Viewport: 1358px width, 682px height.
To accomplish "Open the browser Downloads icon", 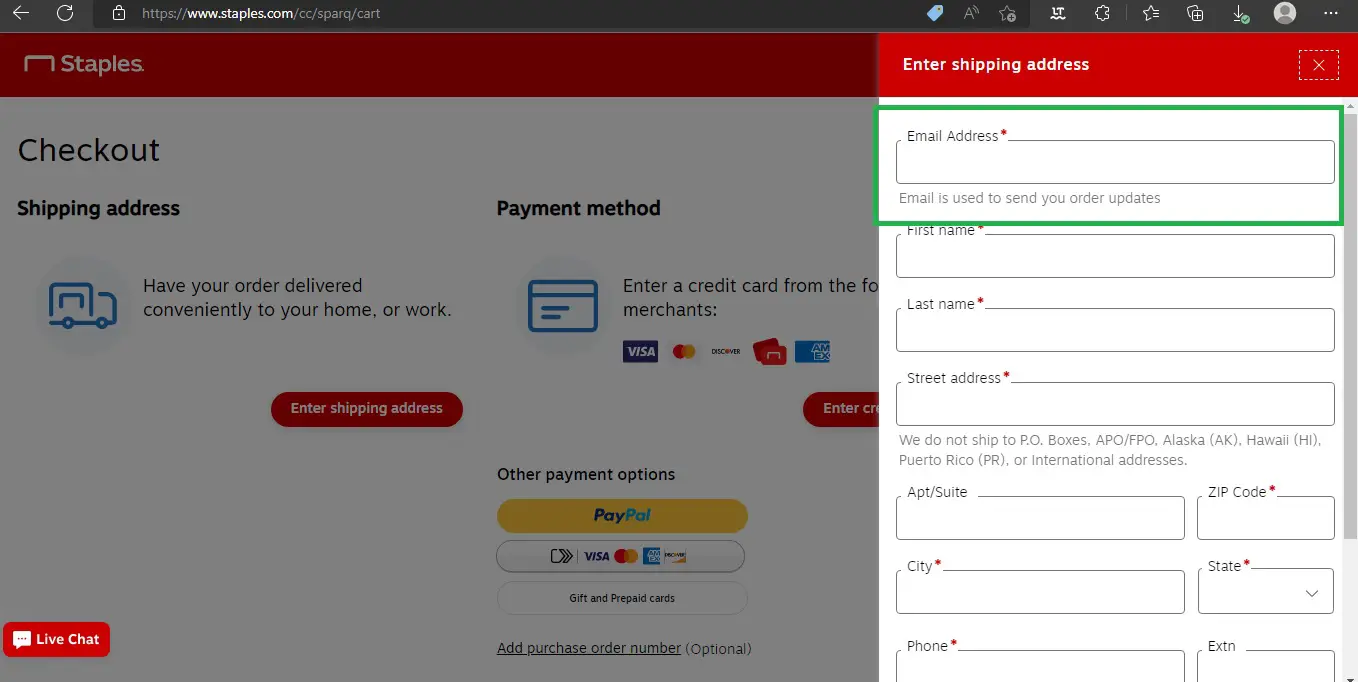I will click(x=1240, y=15).
